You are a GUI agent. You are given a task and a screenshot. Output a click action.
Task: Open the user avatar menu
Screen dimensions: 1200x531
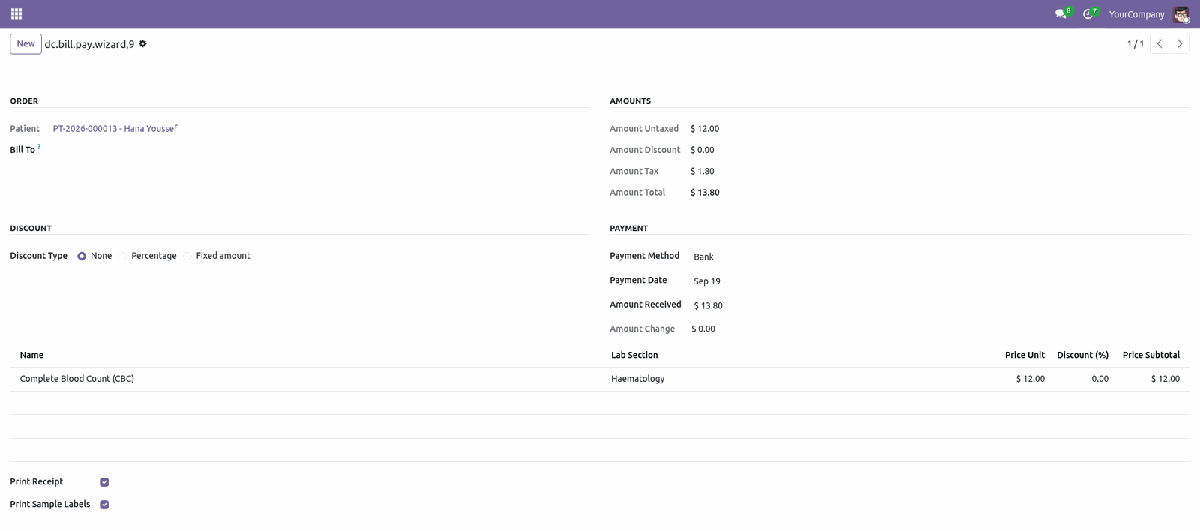point(1181,14)
